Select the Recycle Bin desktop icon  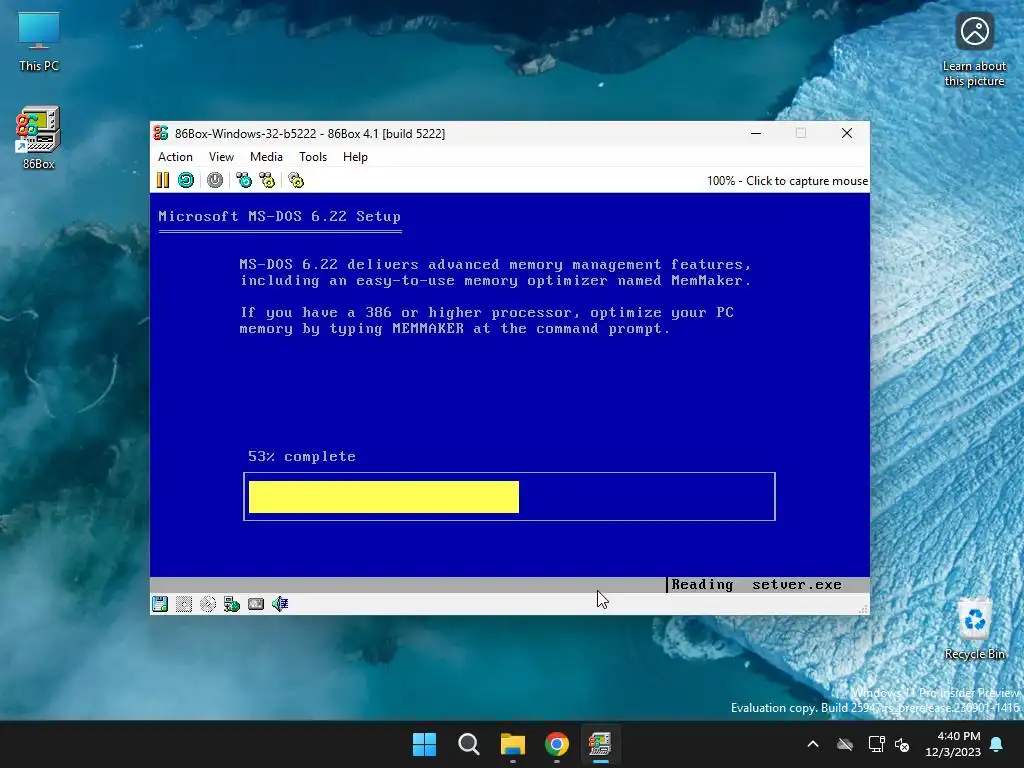974,630
